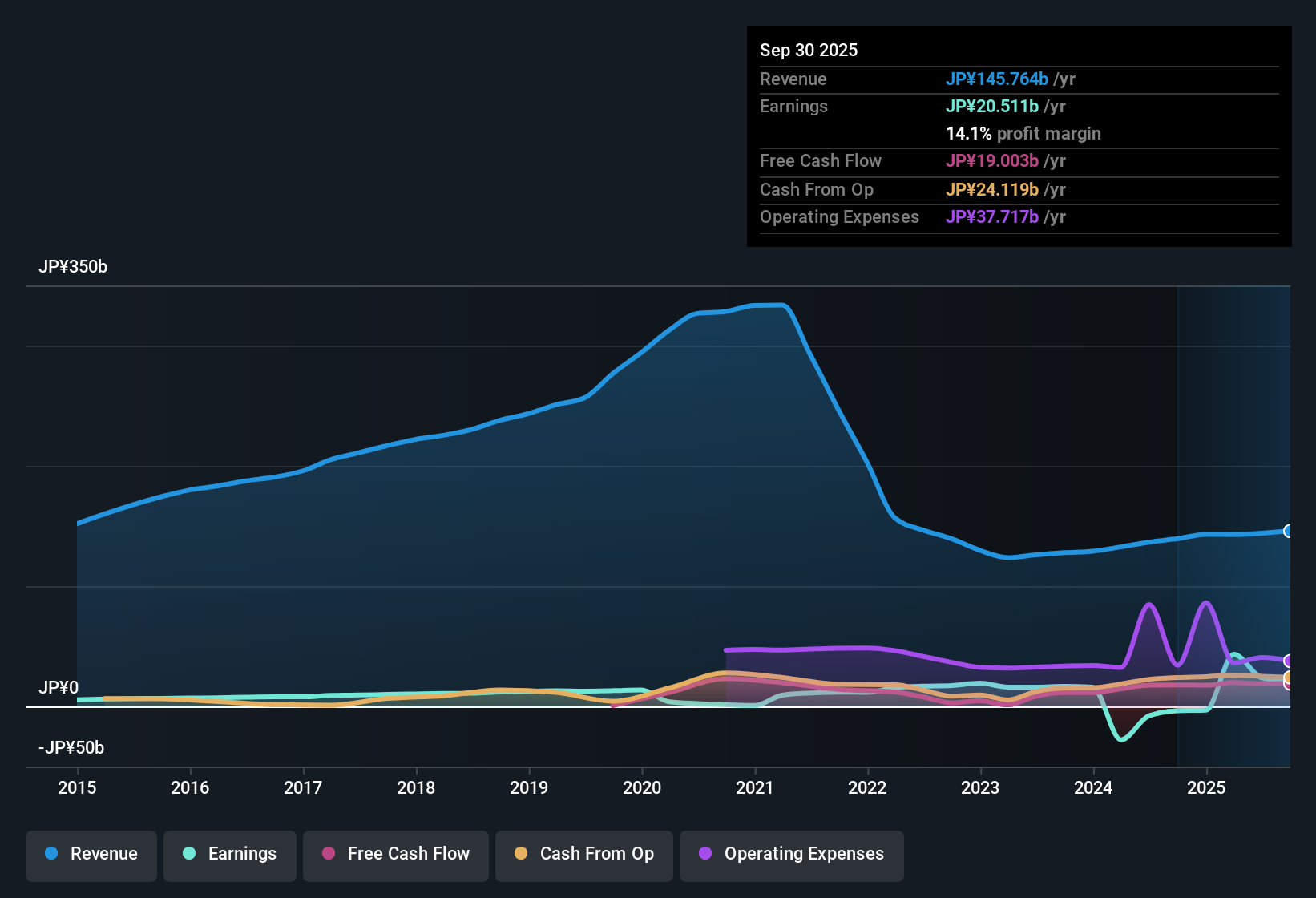Click the 14.1% profit margin row
Image resolution: width=1316 pixels, height=898 pixels.
click(1023, 134)
